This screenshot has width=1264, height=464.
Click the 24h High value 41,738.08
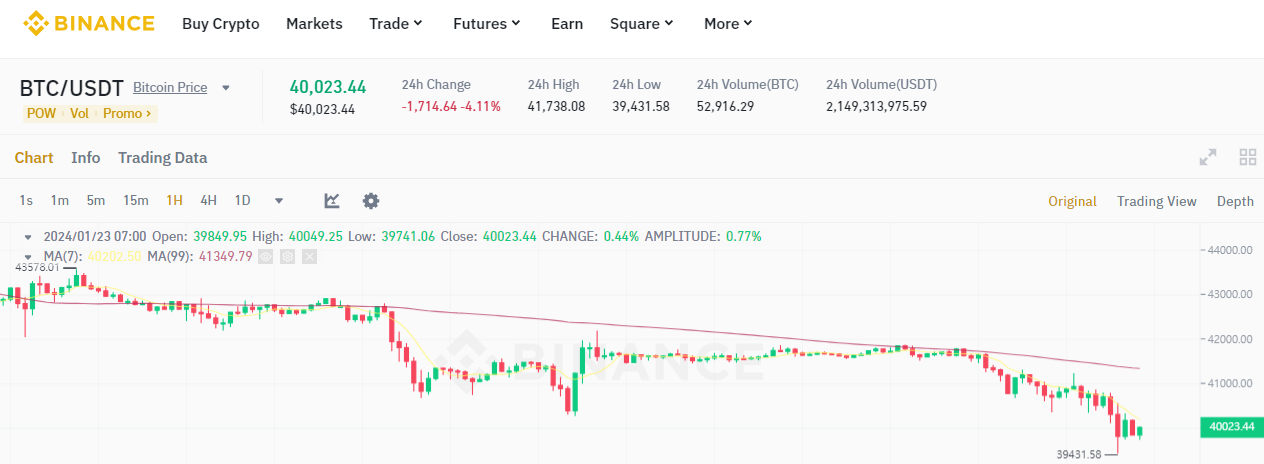point(556,106)
